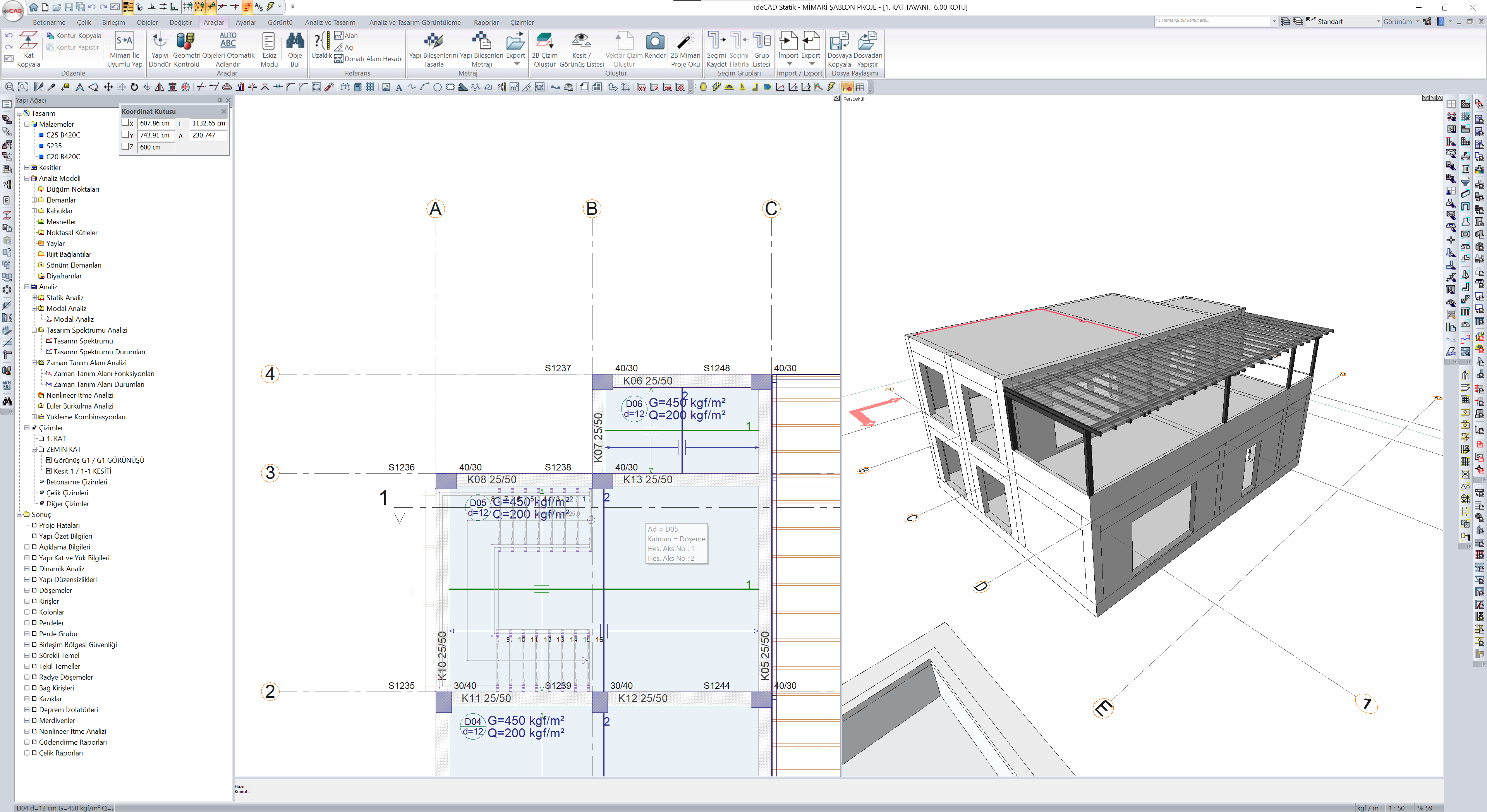This screenshot has width=1487, height=812.
Task: Toggle the Y coordinate lock checkbox
Action: tap(125, 135)
